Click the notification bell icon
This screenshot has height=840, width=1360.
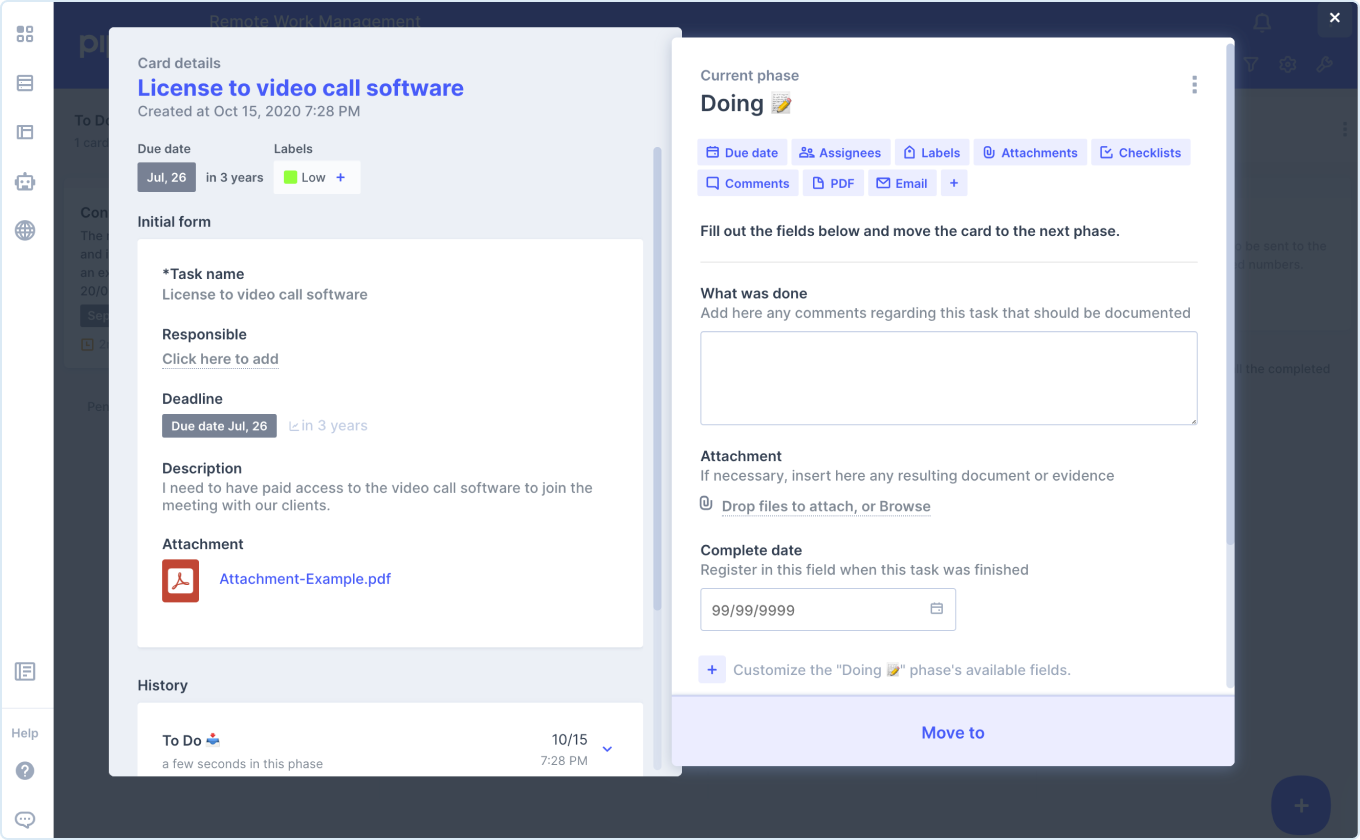[1261, 23]
